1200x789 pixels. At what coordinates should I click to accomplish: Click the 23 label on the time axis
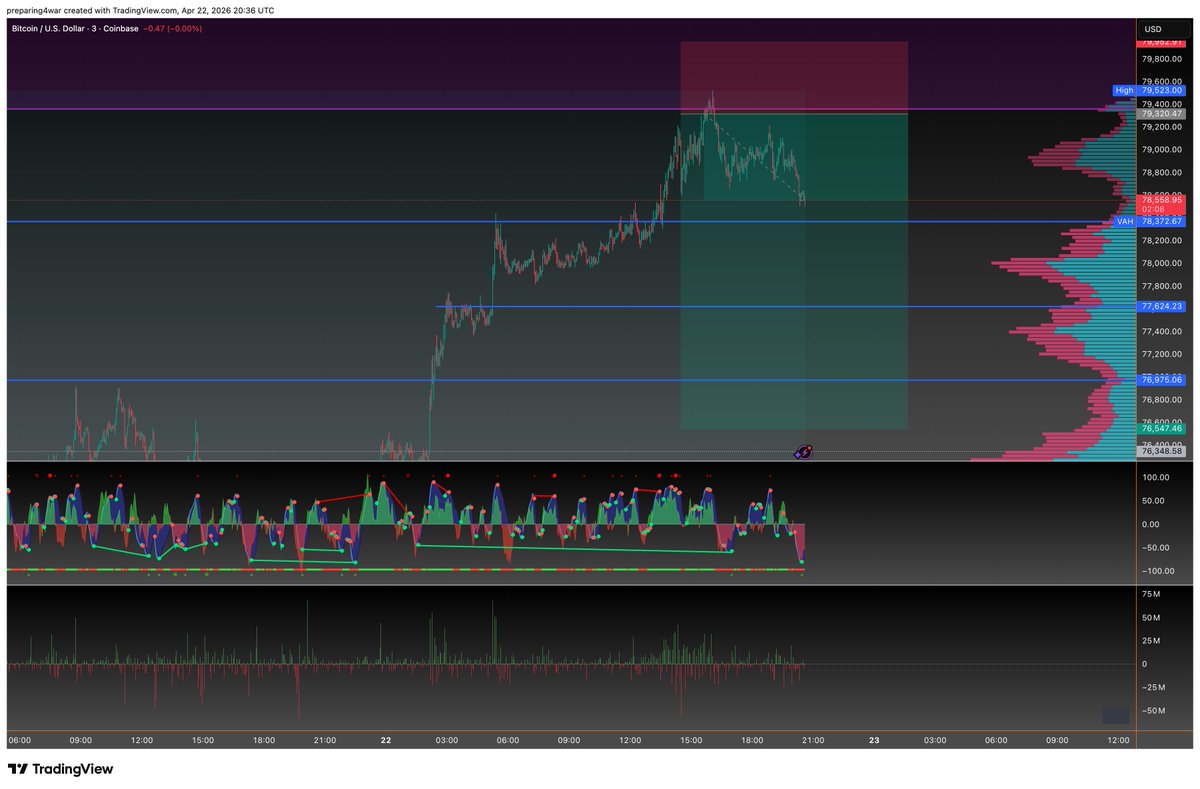(873, 741)
